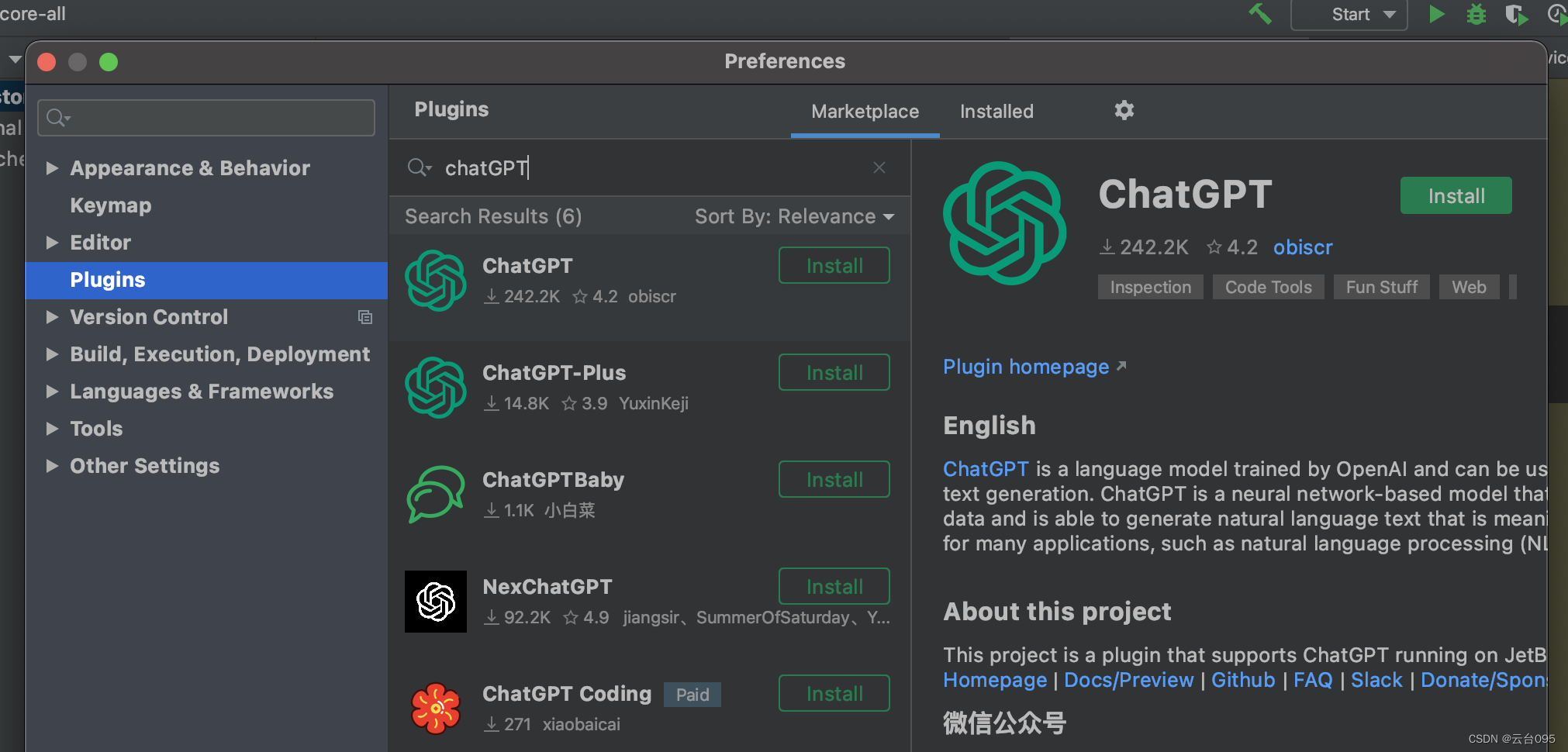Click large ChatGPT logo in details pane
Screen dimensions: 1568x752
pyautogui.click(x=1005, y=223)
